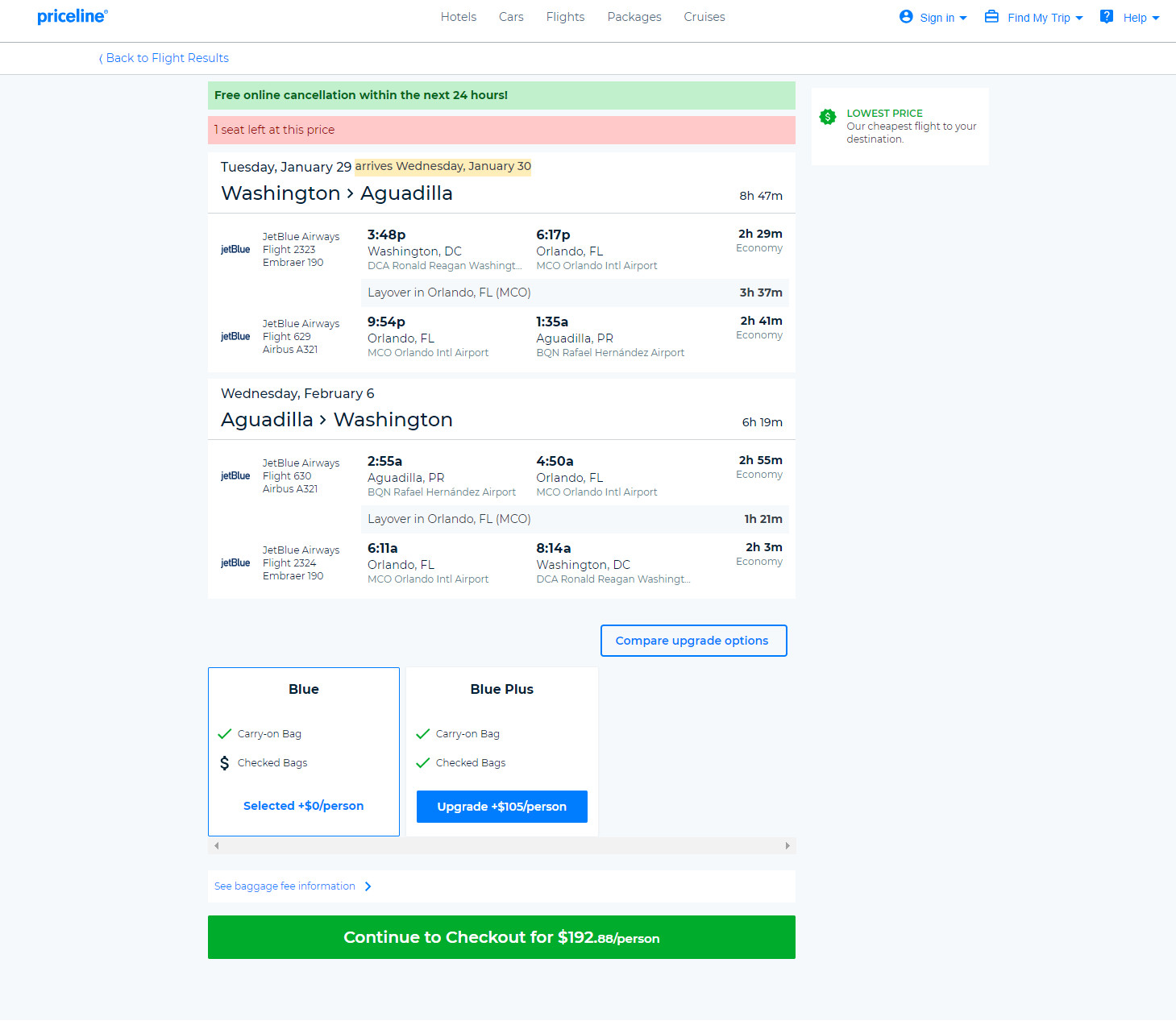Open the Cruises section

704,17
